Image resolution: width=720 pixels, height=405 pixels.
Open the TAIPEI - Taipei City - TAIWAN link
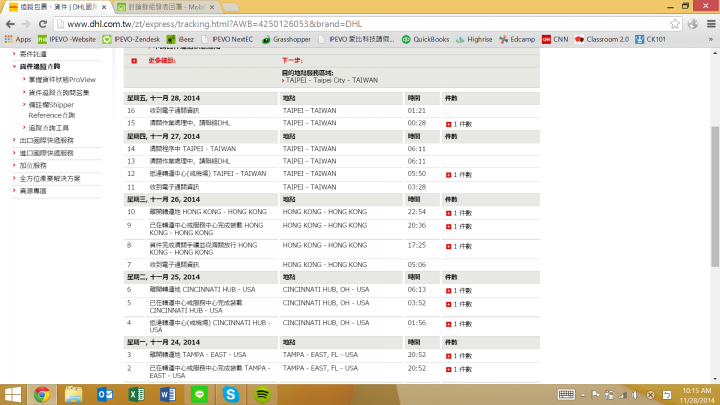tap(332, 80)
